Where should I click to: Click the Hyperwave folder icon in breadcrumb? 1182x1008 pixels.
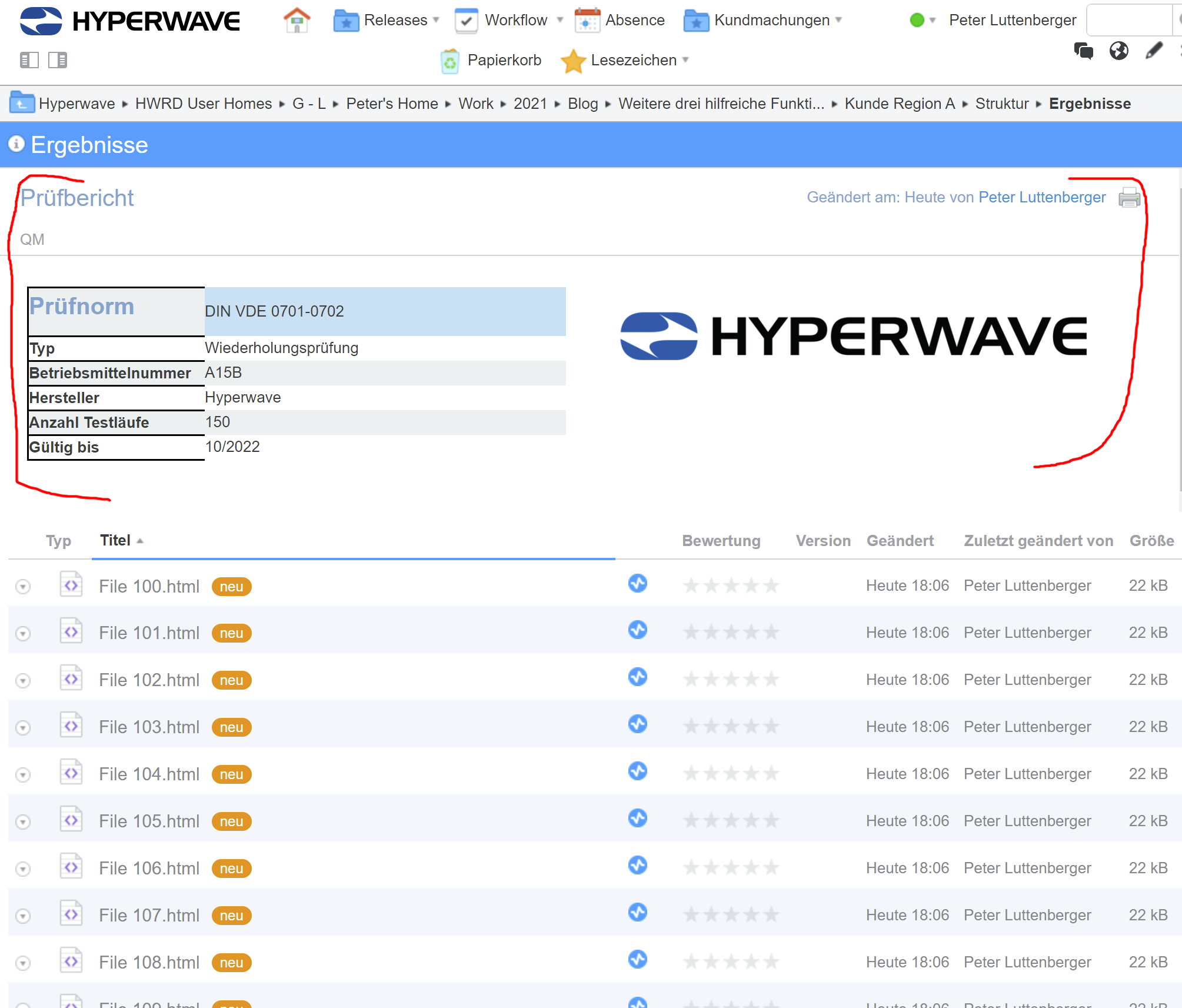(22, 103)
